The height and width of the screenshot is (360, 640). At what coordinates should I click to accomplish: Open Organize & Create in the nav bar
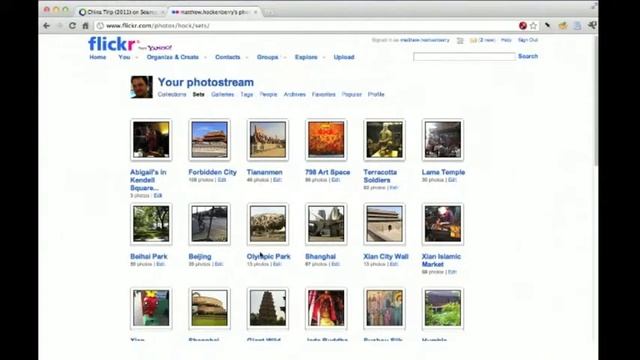(x=173, y=57)
